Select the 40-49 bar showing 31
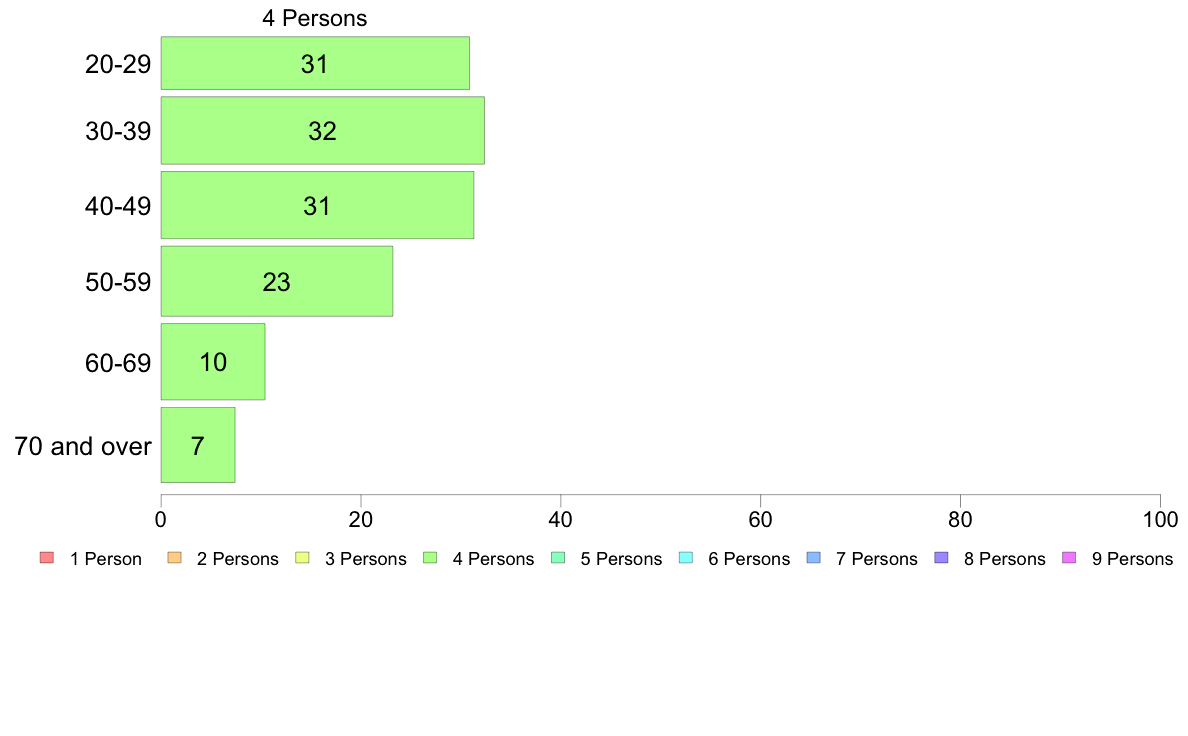Image resolution: width=1188 pixels, height=736 pixels. coord(317,205)
